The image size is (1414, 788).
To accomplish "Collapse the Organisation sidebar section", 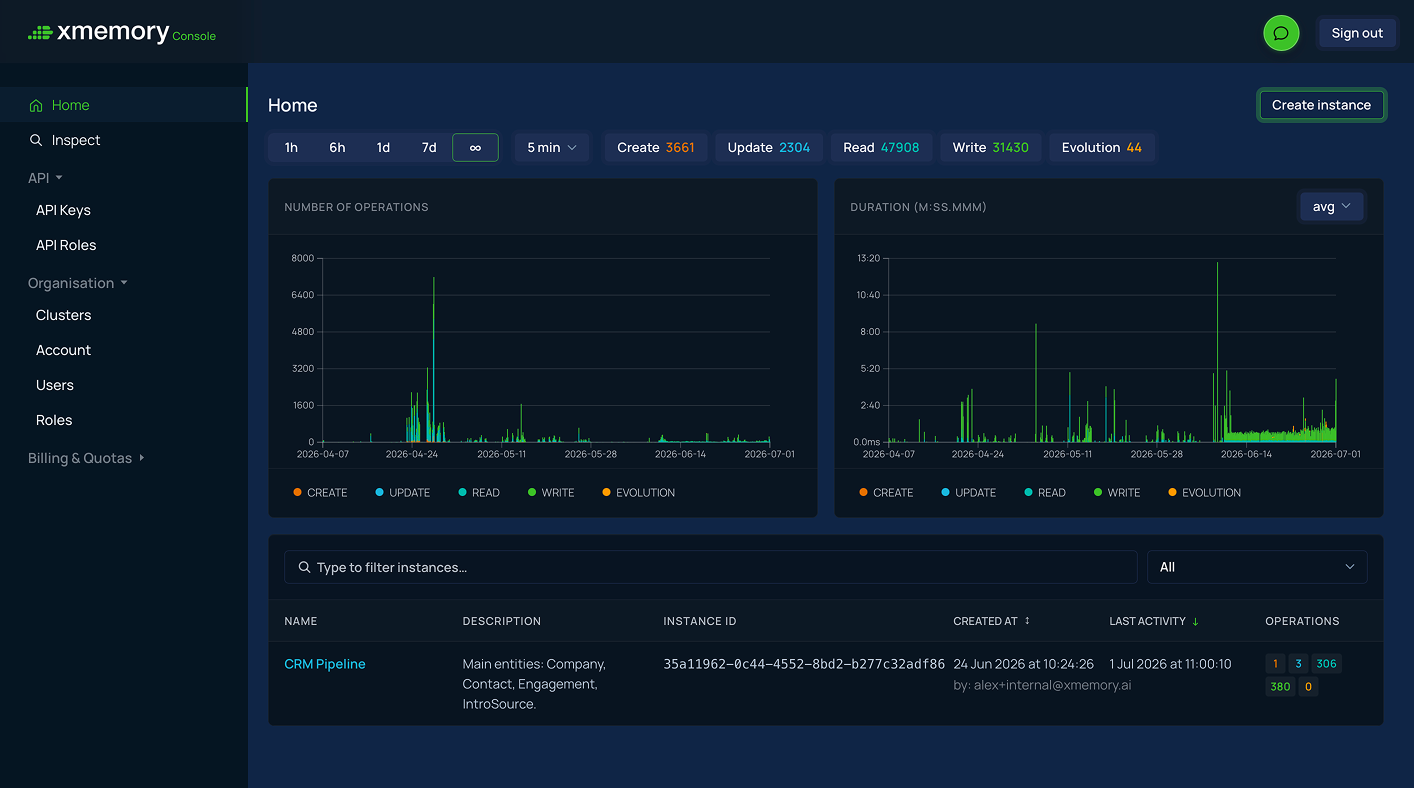I will [78, 283].
